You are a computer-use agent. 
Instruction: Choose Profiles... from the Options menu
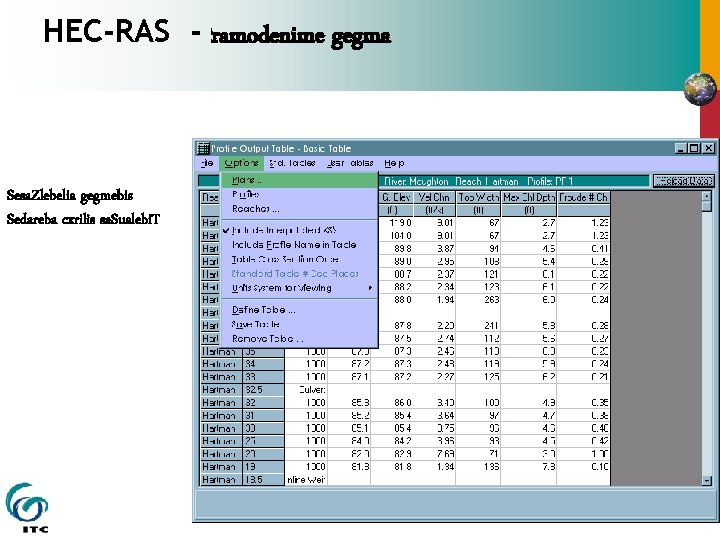point(299,194)
